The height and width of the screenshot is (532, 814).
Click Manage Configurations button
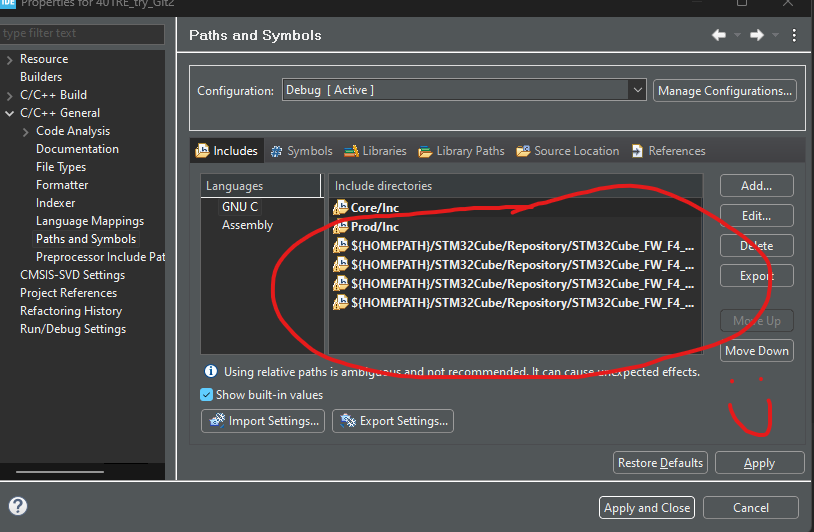(x=725, y=91)
